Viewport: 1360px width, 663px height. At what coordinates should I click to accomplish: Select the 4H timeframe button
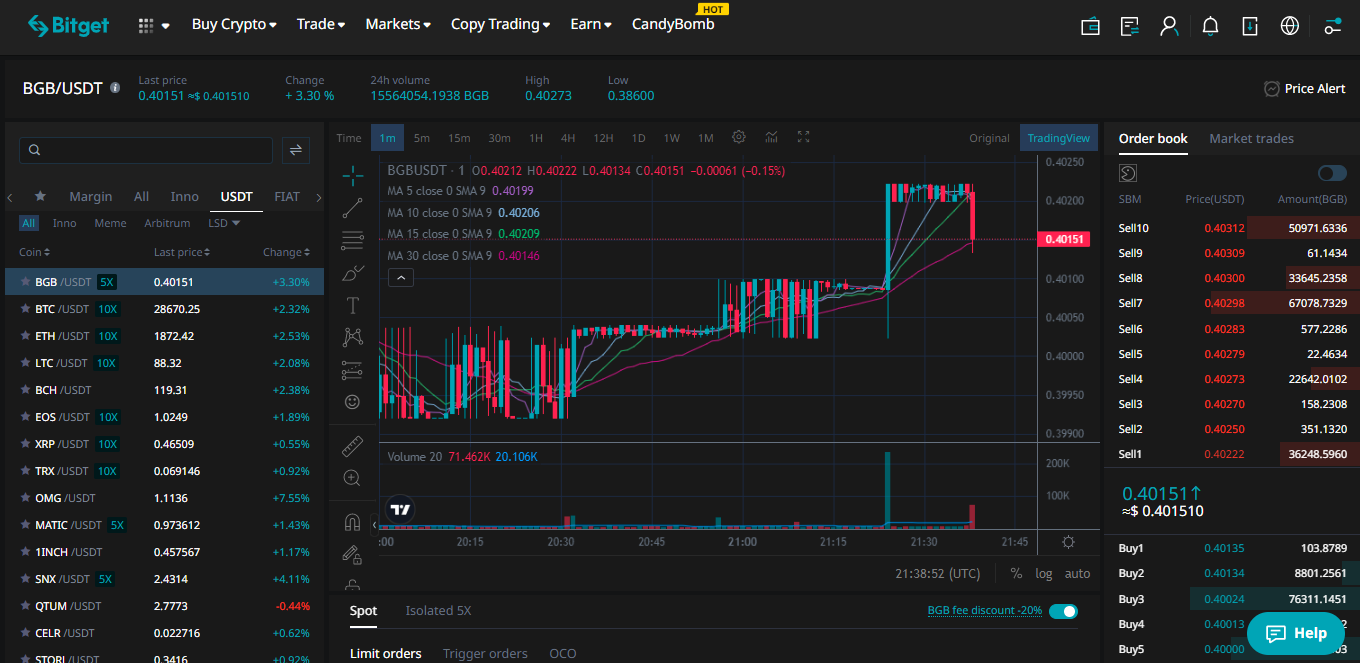(x=568, y=138)
